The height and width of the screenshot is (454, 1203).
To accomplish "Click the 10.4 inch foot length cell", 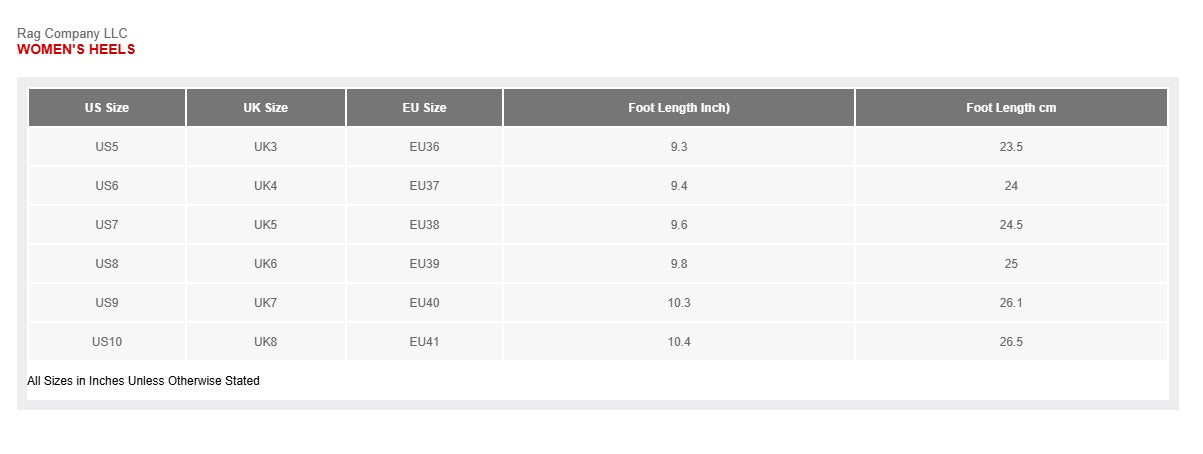I will point(678,342).
